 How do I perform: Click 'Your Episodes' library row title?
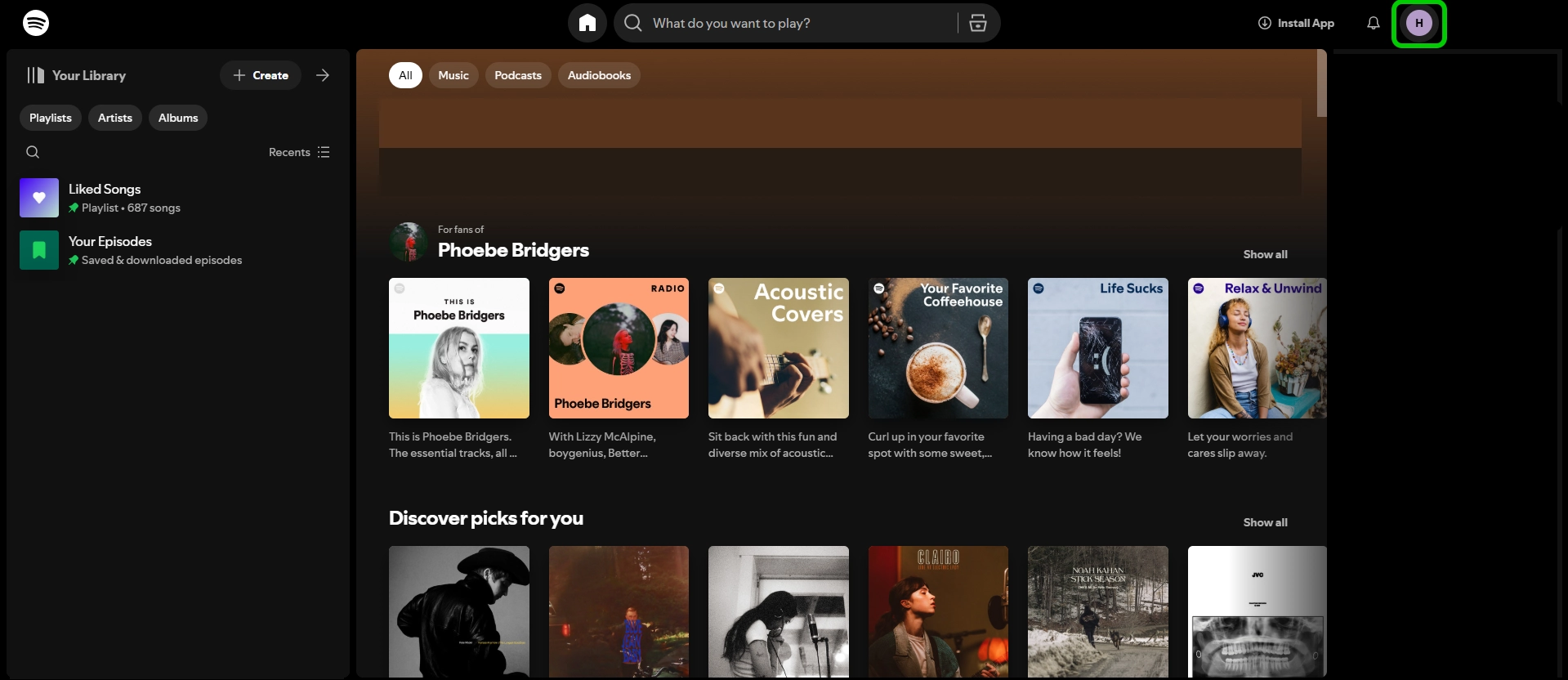(x=110, y=241)
